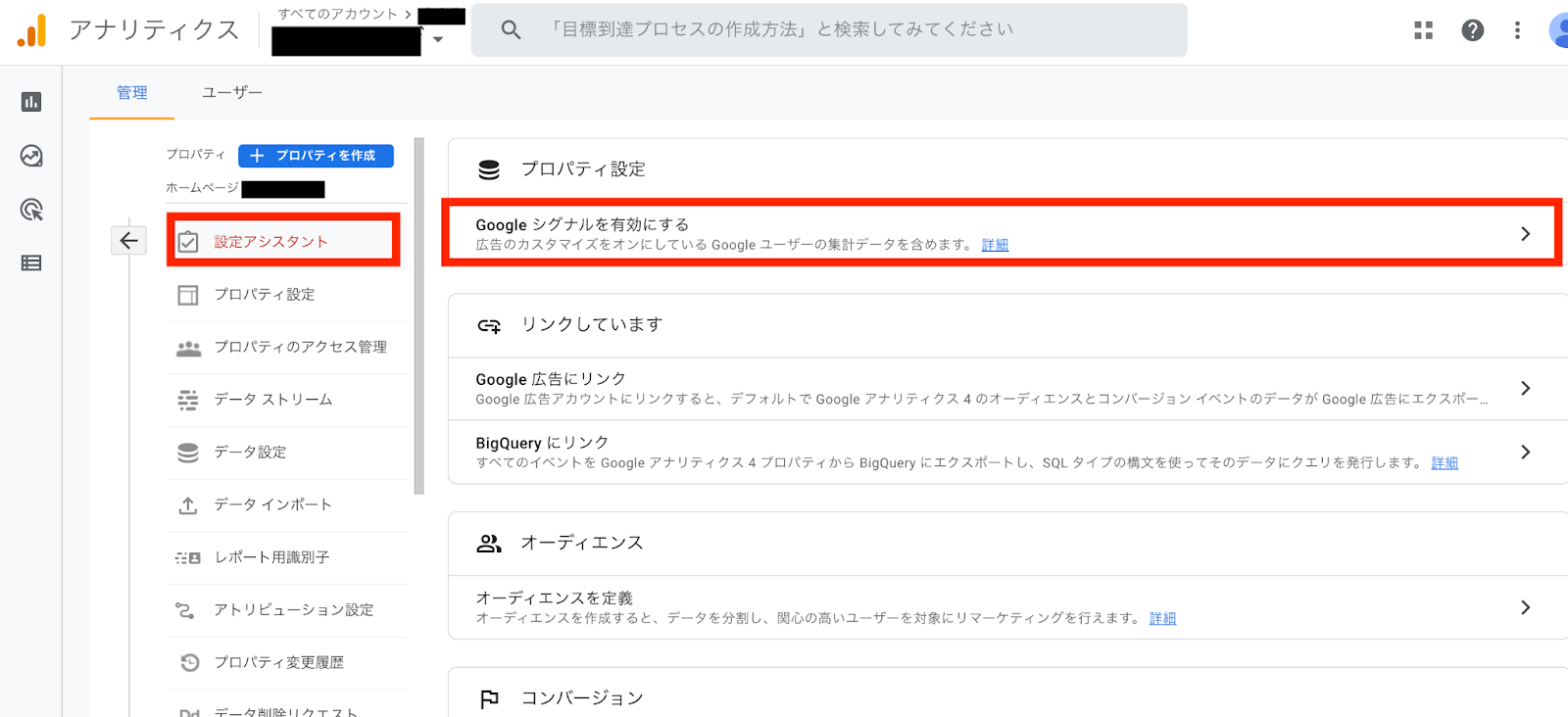Expand the オーディエンスを定義 chevron
The width and height of the screenshot is (1568, 717).
click(1525, 607)
